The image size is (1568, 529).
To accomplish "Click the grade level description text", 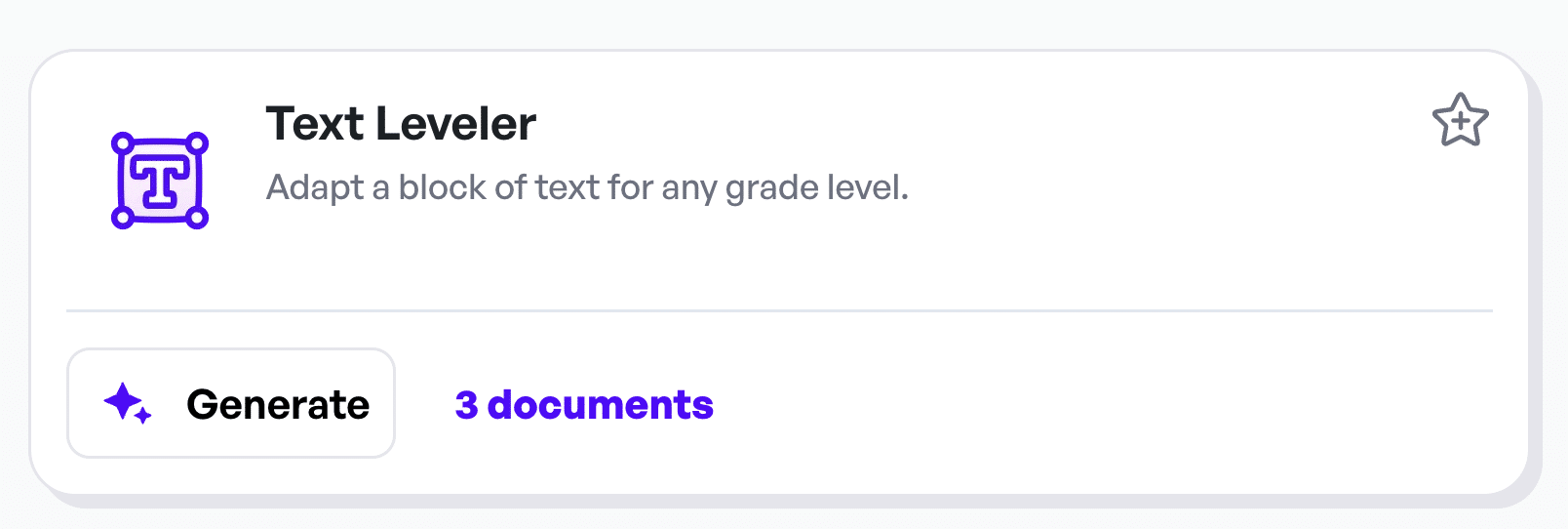I will pyautogui.click(x=587, y=187).
